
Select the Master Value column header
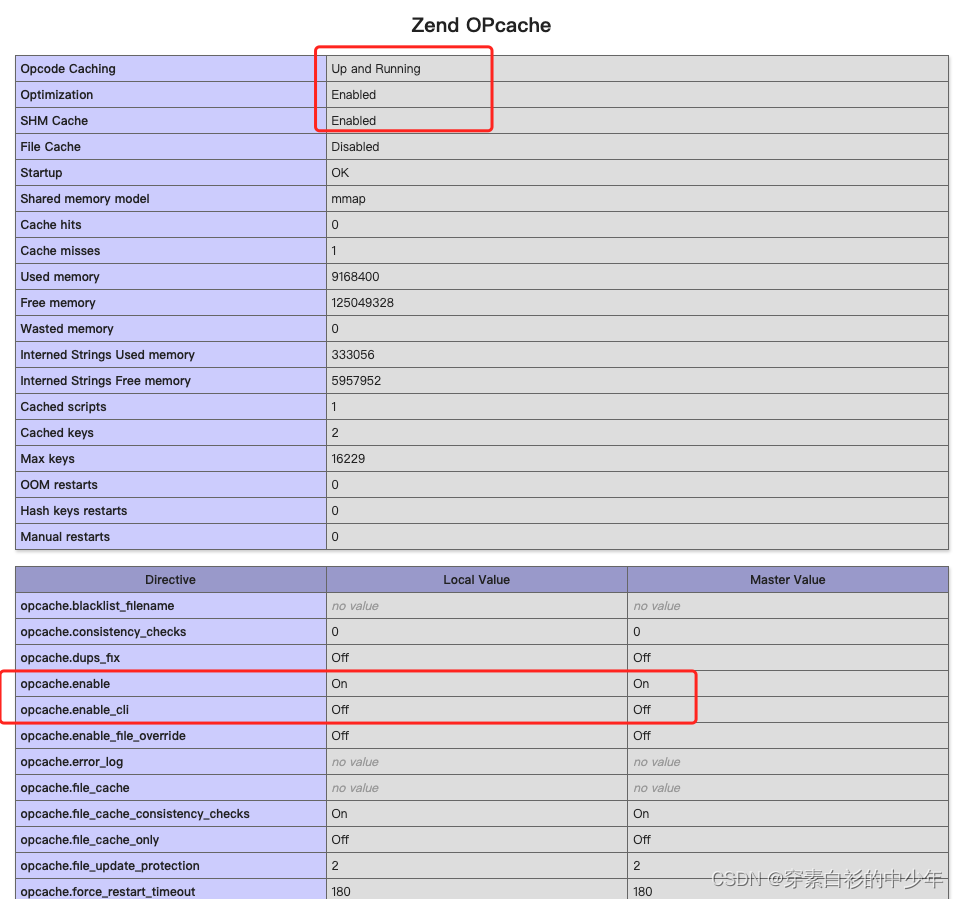787,579
